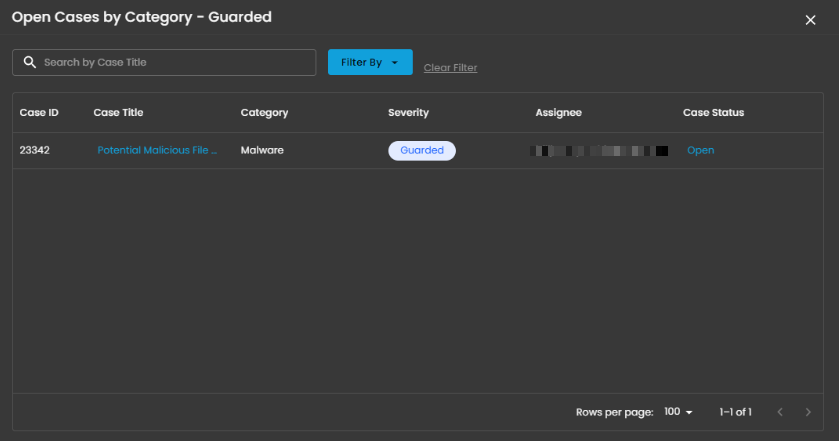Sort by the Severity column header
Viewport: 839px width, 441px height.
(x=408, y=113)
